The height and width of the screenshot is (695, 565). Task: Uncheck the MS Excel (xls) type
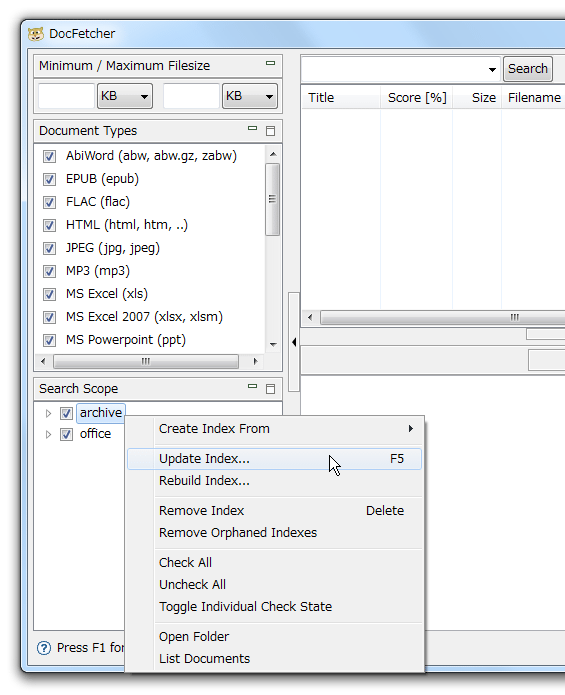[x=49, y=294]
